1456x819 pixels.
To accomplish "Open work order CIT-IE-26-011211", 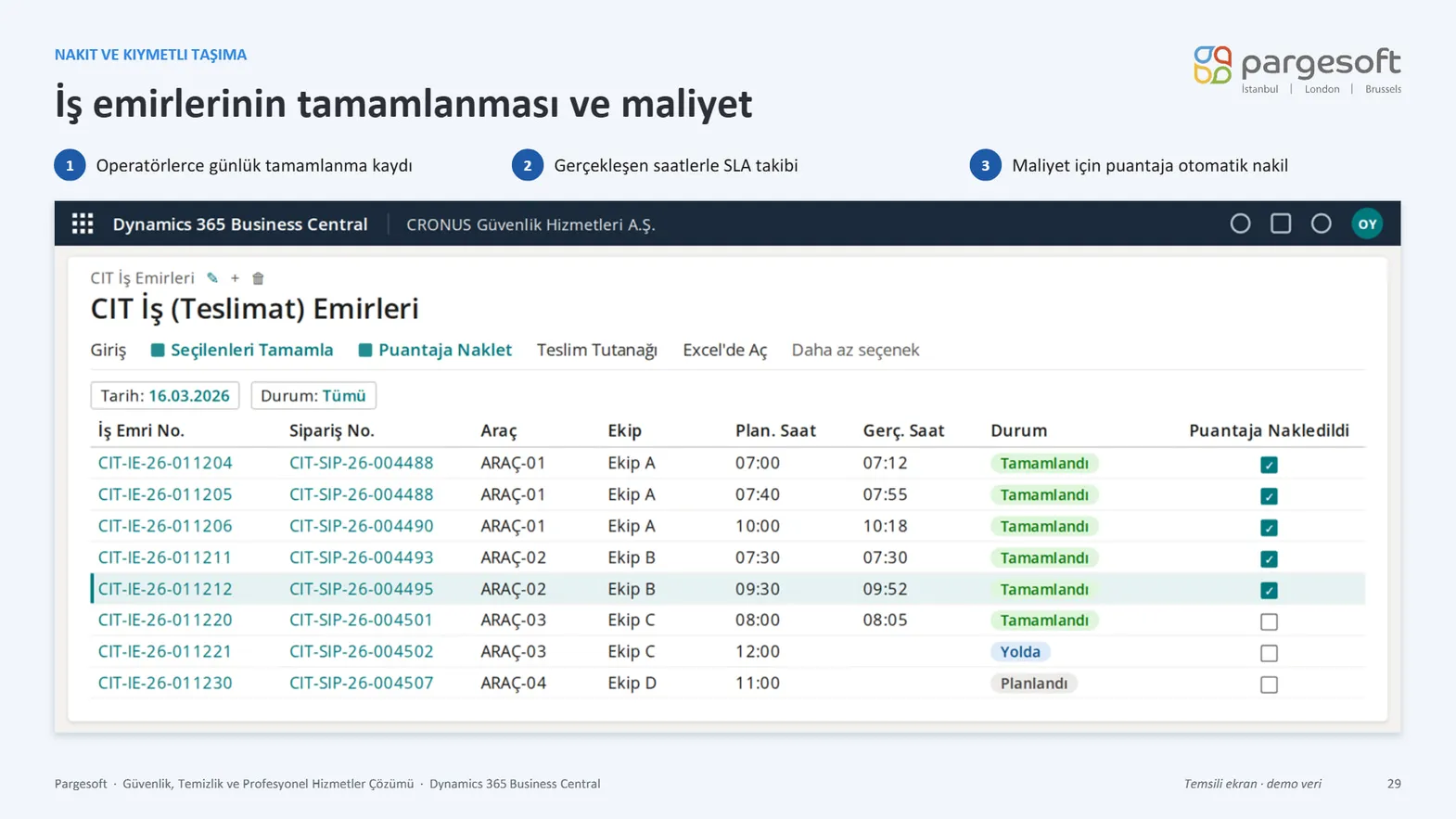I will 165,557.
